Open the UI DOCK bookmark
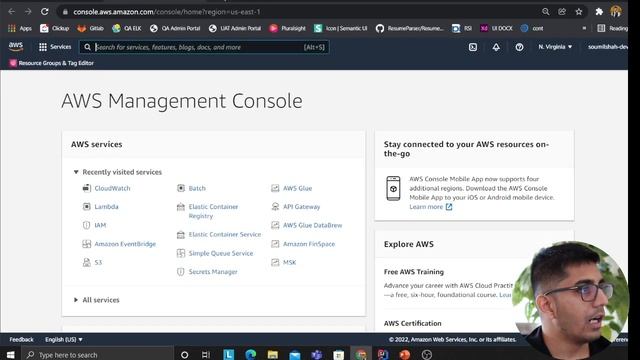640x360 pixels. pyautogui.click(x=496, y=28)
